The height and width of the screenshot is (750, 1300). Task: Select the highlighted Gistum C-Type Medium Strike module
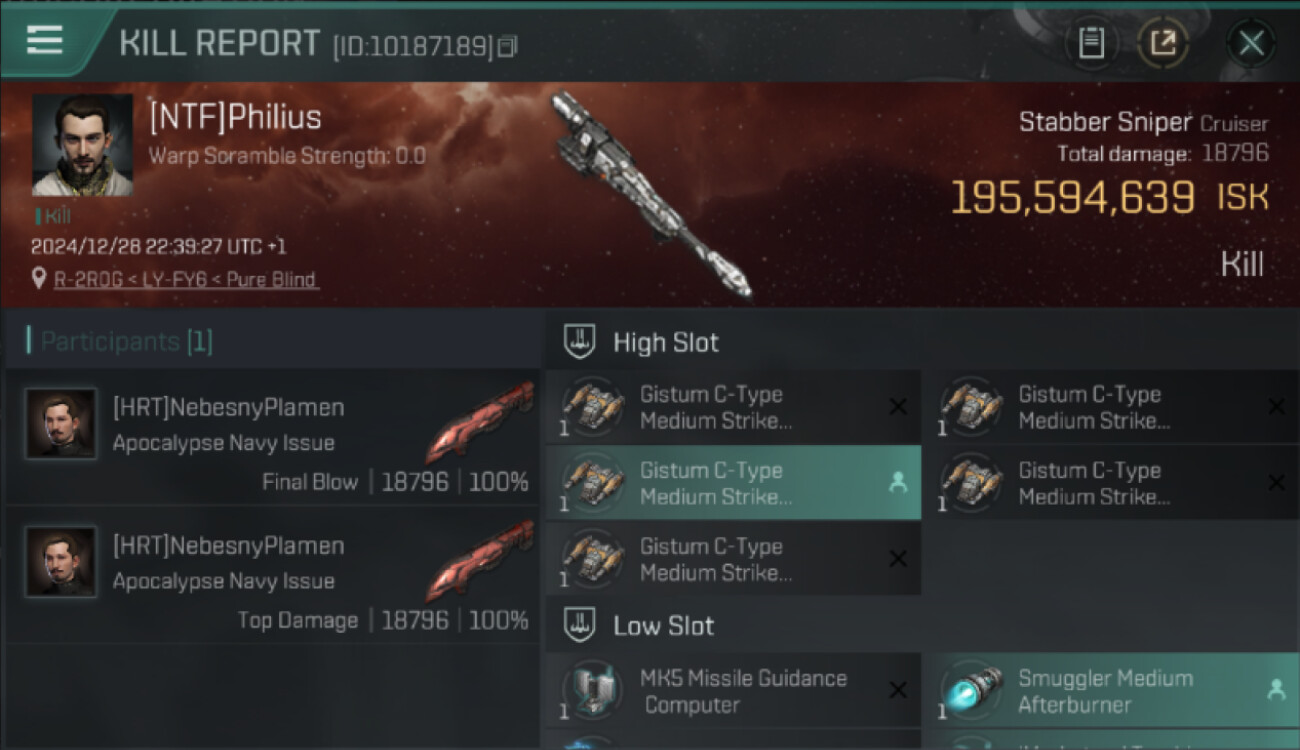[733, 482]
